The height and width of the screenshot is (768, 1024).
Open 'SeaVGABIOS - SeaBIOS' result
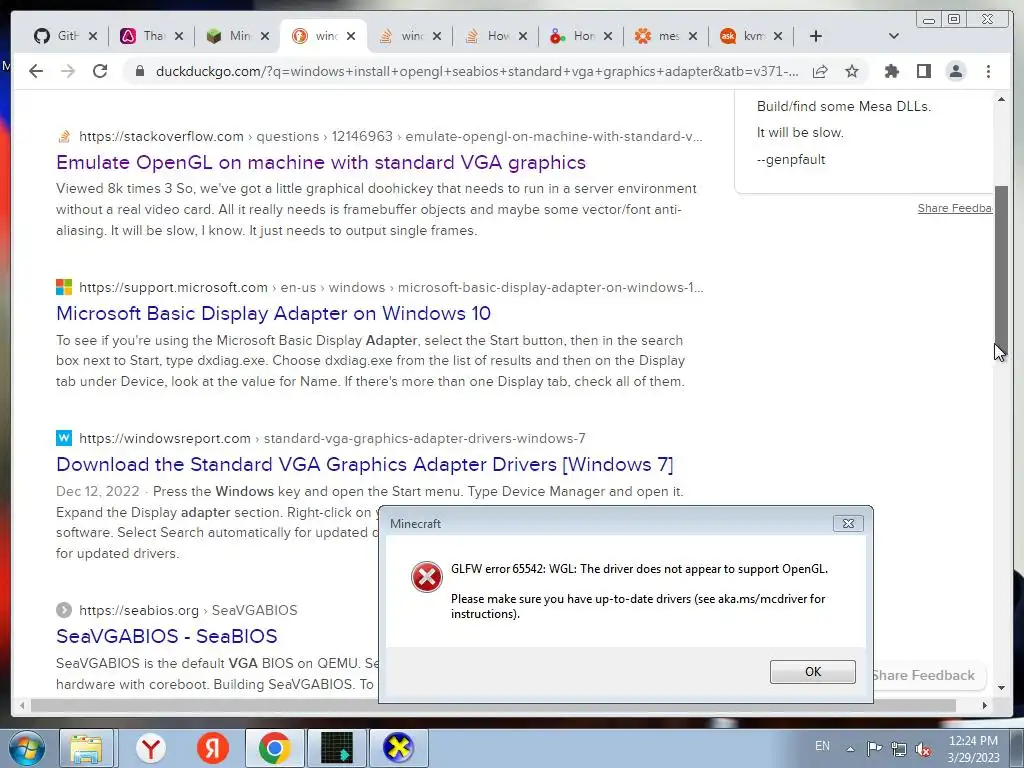tap(167, 636)
